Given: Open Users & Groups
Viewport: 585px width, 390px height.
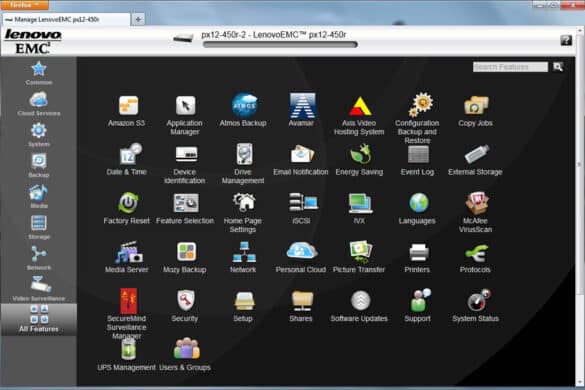Looking at the screenshot, I should [185, 355].
